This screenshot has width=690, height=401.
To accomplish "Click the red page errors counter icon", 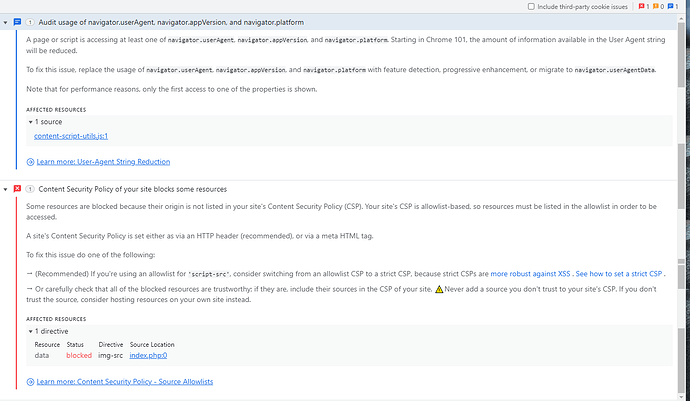I will point(641,7).
